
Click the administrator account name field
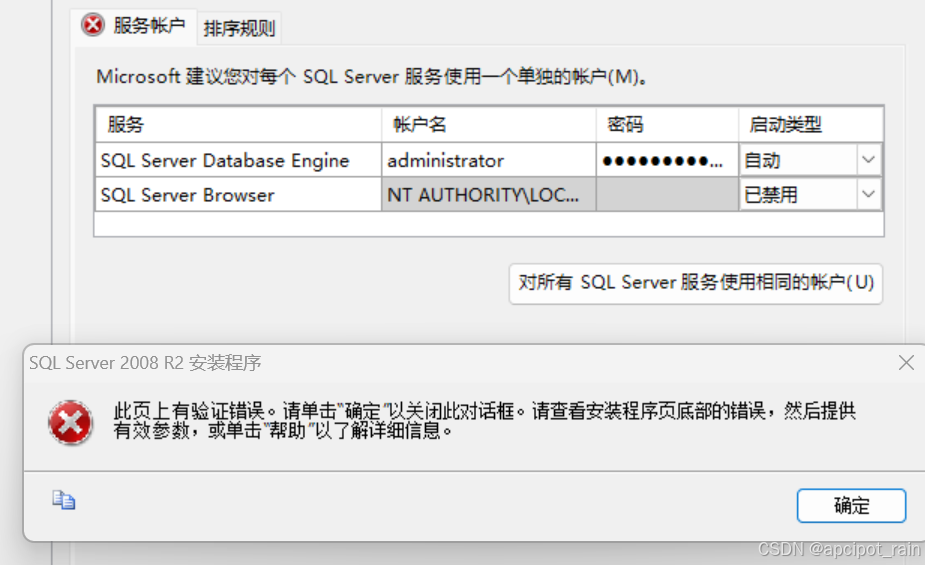pyautogui.click(x=488, y=160)
